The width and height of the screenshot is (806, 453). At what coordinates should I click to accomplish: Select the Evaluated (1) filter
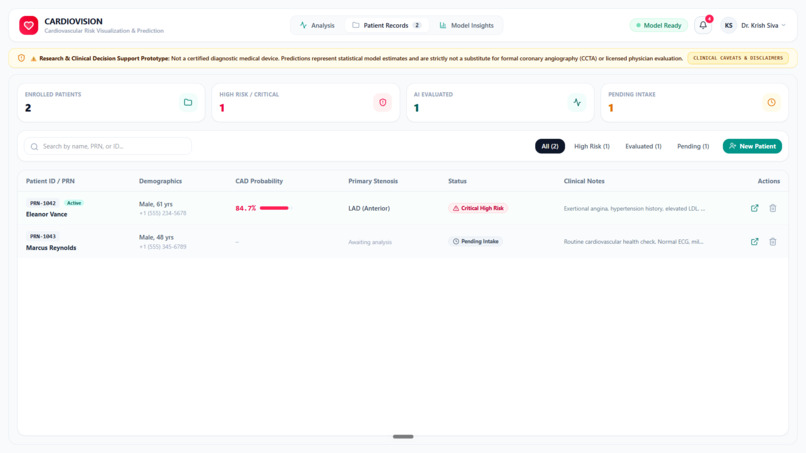[643, 146]
